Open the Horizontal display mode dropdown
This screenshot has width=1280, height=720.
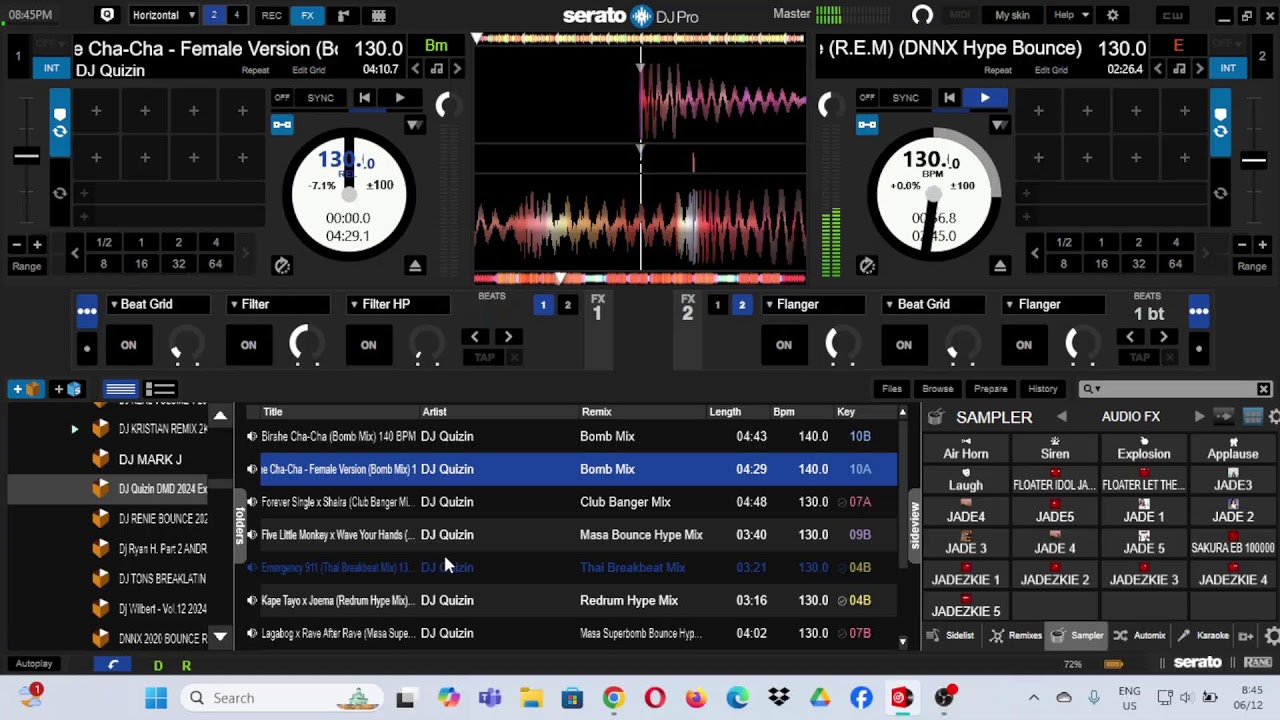[162, 15]
